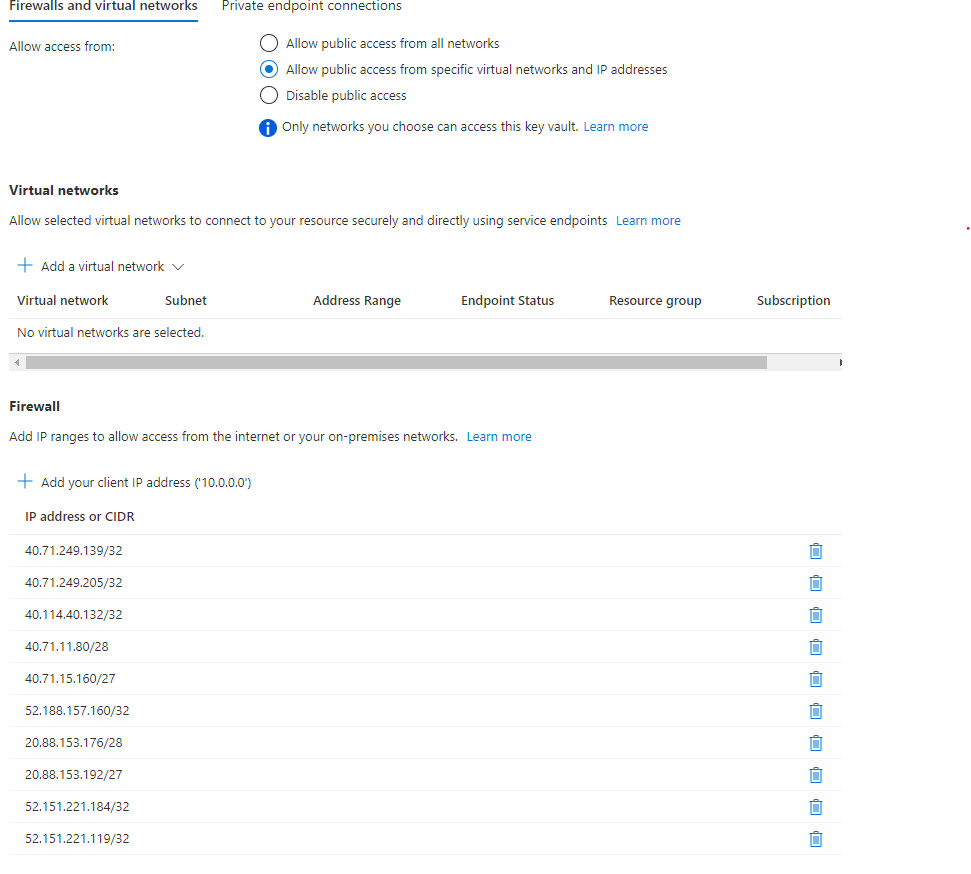The image size is (971, 874).
Task: Remove the 52.188.157.160/32 firewall entry
Action: tap(815, 711)
